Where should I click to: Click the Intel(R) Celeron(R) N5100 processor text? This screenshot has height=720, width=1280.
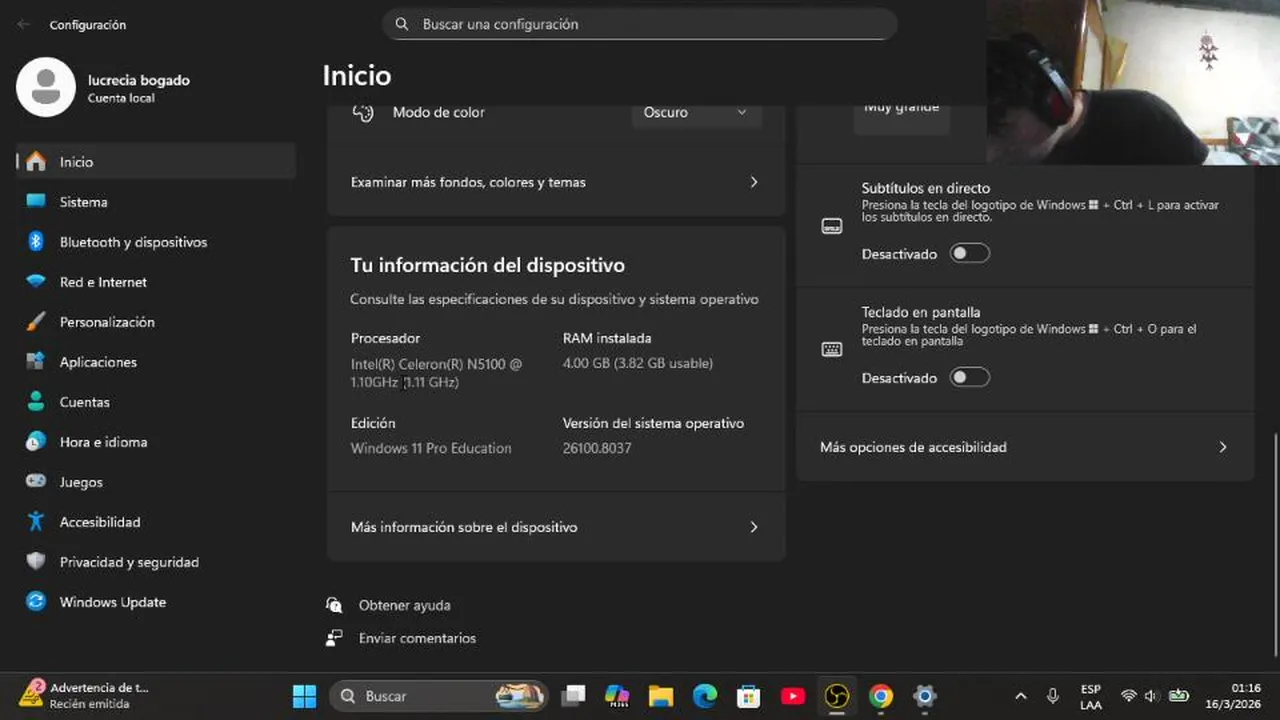pyautogui.click(x=436, y=373)
